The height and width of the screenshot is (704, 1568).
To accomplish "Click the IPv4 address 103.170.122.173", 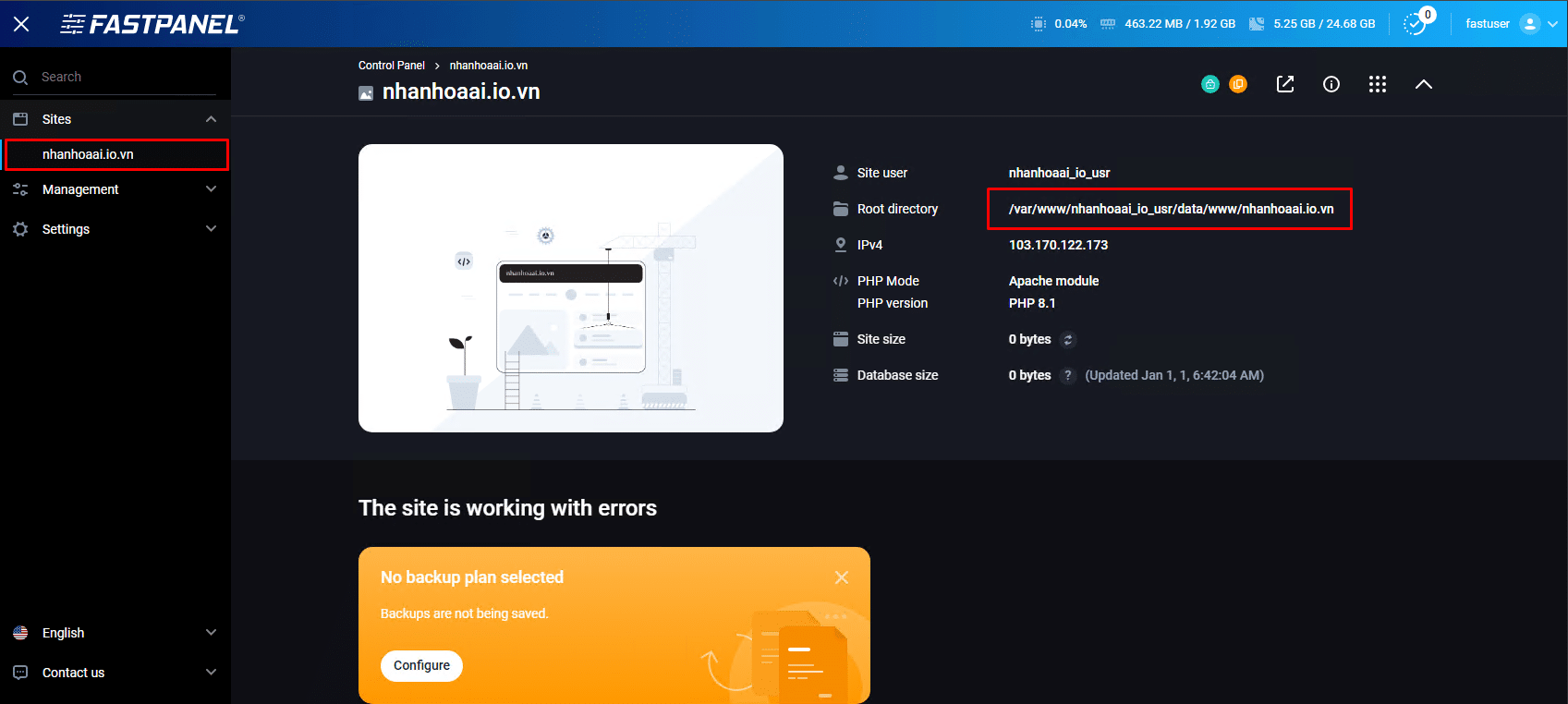I will pyautogui.click(x=1058, y=245).
